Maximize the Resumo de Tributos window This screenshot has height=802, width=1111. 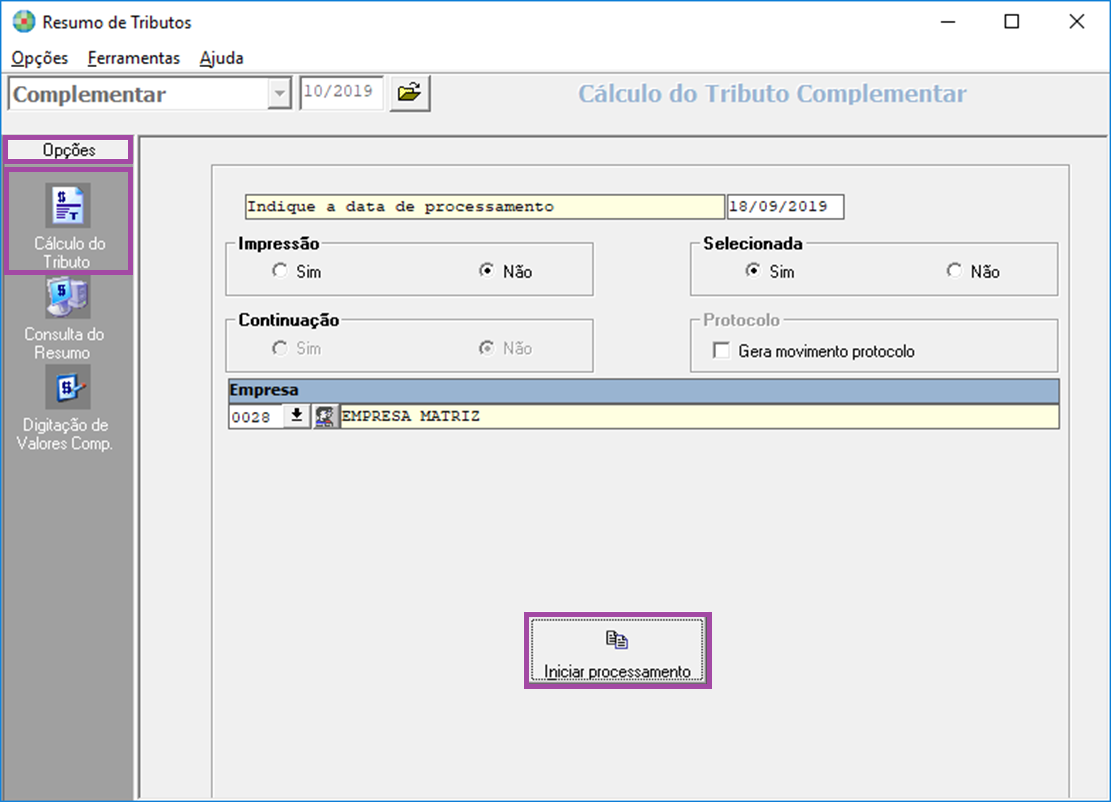click(1012, 22)
